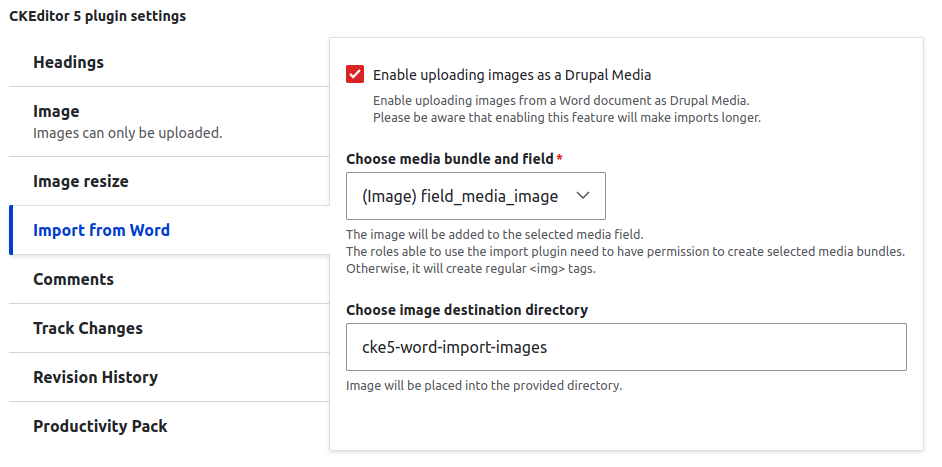
Task: Open the Comments settings tab
Action: click(x=169, y=279)
